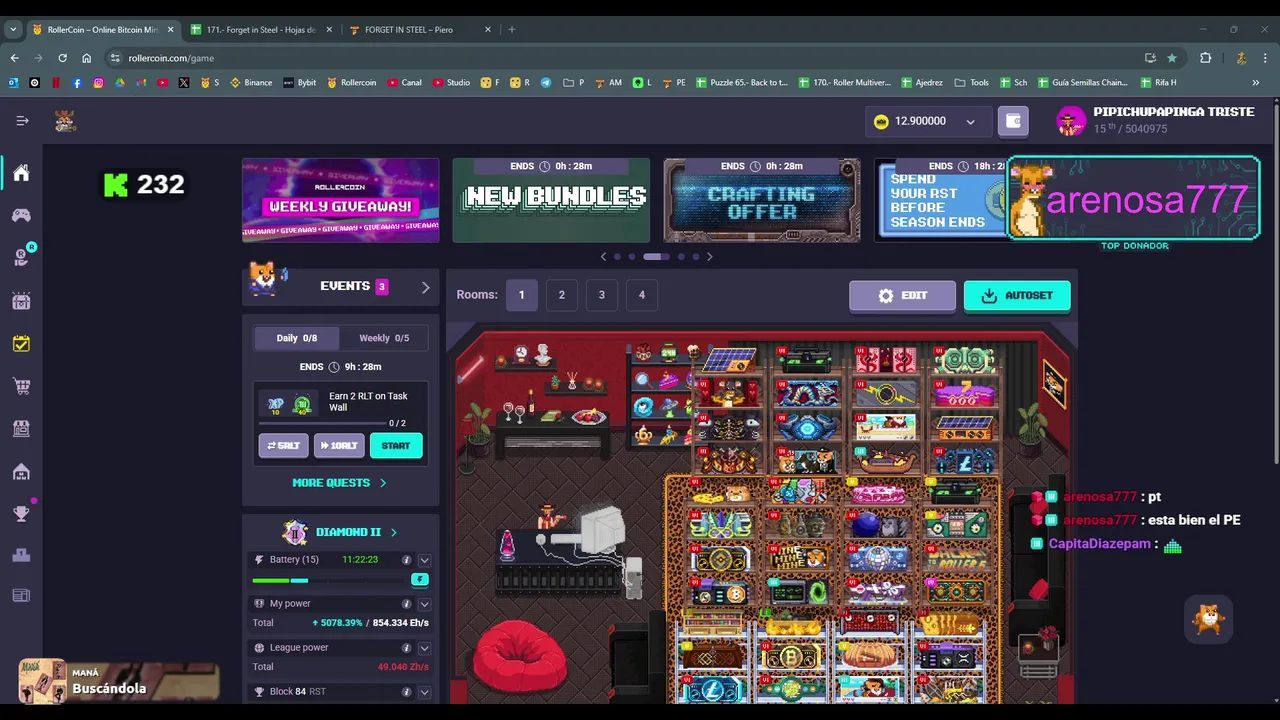Bookmark this page with star icon
The width and height of the screenshot is (1280, 720).
click(x=1172, y=58)
